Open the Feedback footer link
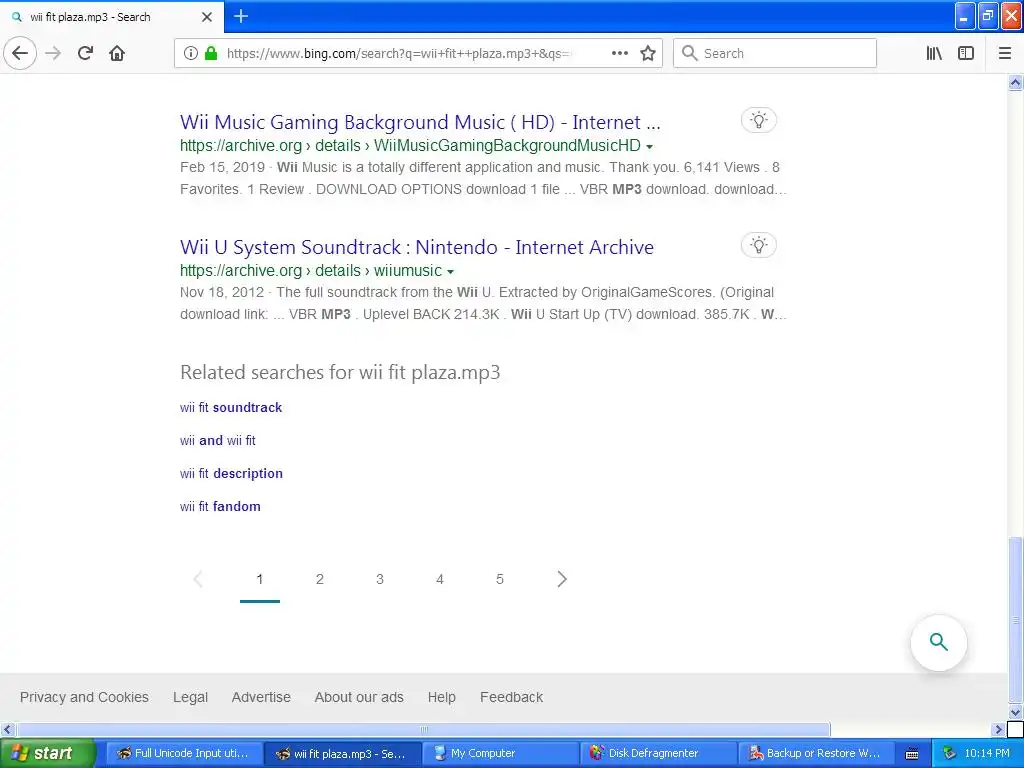Image resolution: width=1024 pixels, height=768 pixels. tap(511, 697)
